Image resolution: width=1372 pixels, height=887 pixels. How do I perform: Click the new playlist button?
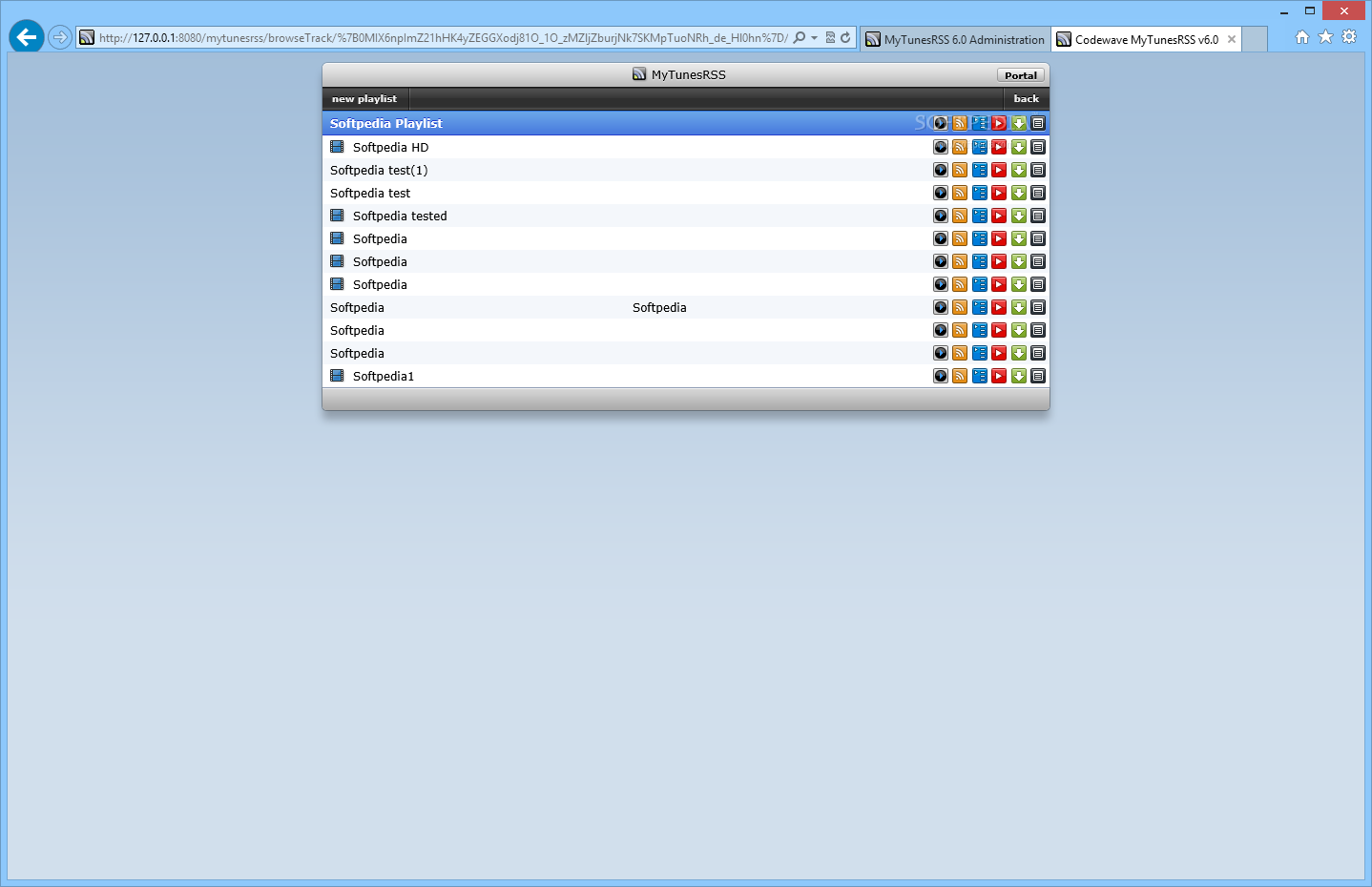click(x=364, y=98)
